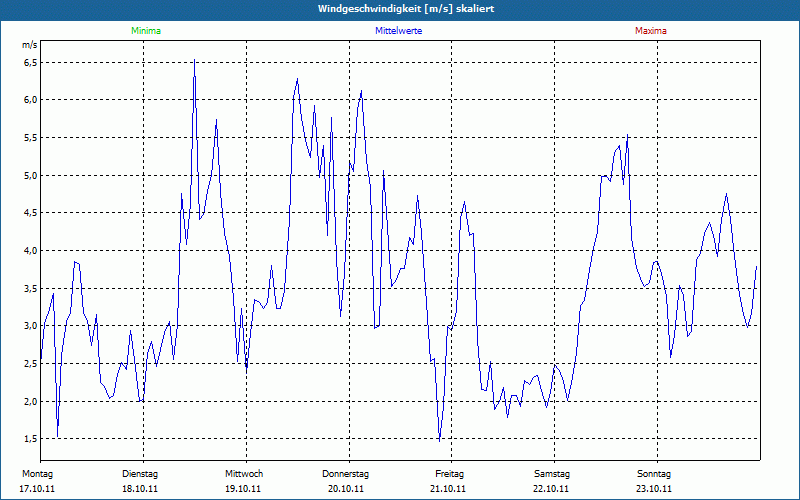Click the Sonntag day label
This screenshot has height=500, width=800.
tap(654, 474)
